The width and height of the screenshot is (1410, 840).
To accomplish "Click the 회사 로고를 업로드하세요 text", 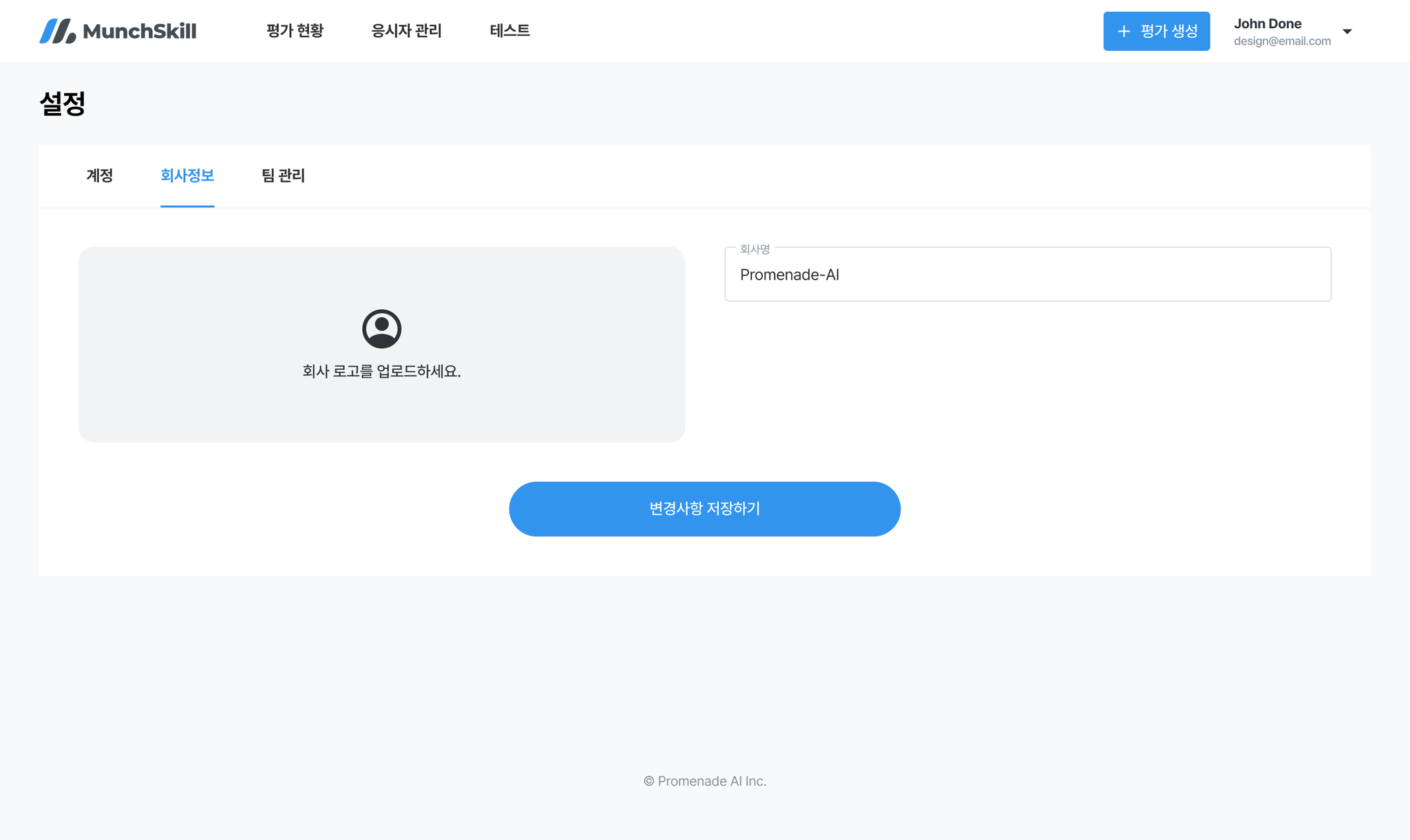I will [381, 371].
